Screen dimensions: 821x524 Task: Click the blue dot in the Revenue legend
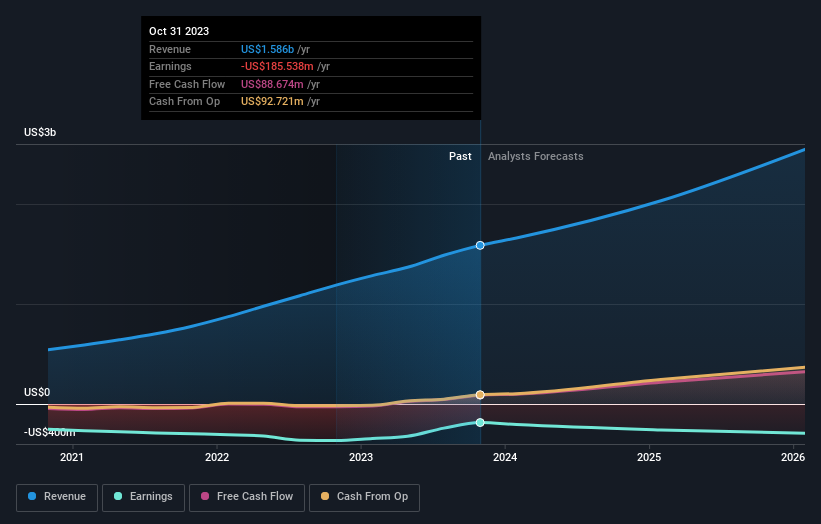pos(33,497)
